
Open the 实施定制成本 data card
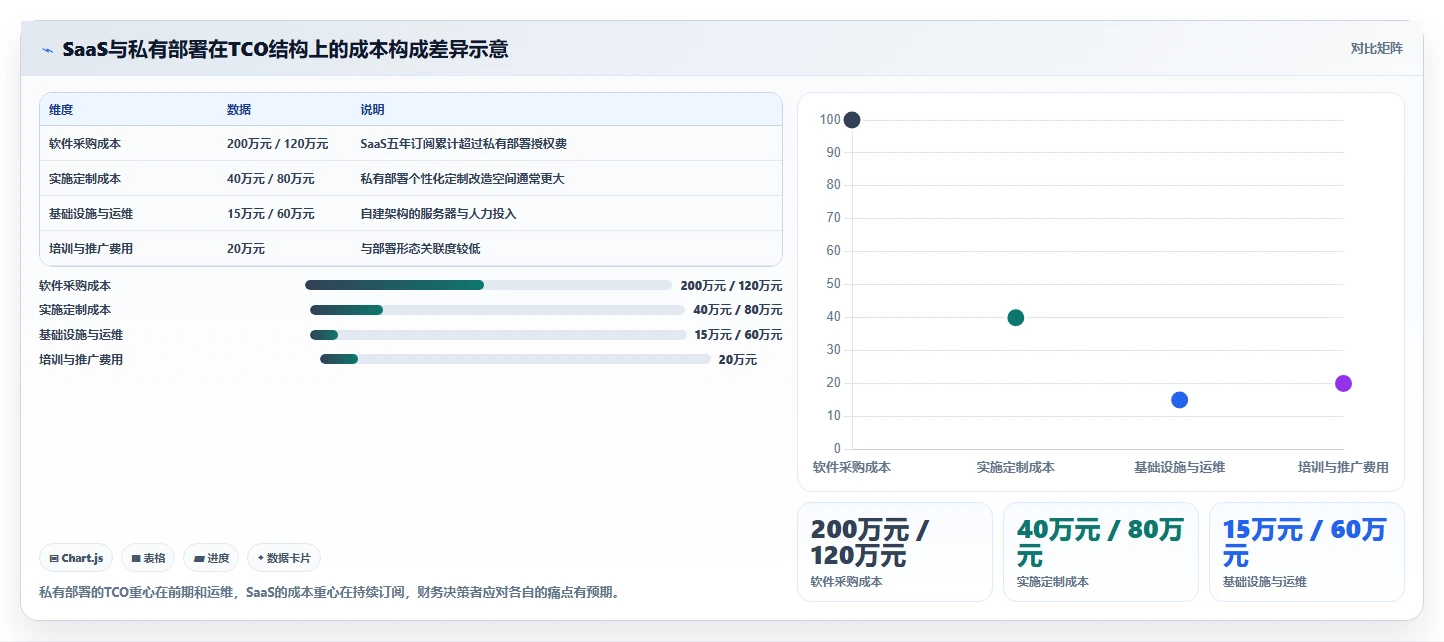1101,552
